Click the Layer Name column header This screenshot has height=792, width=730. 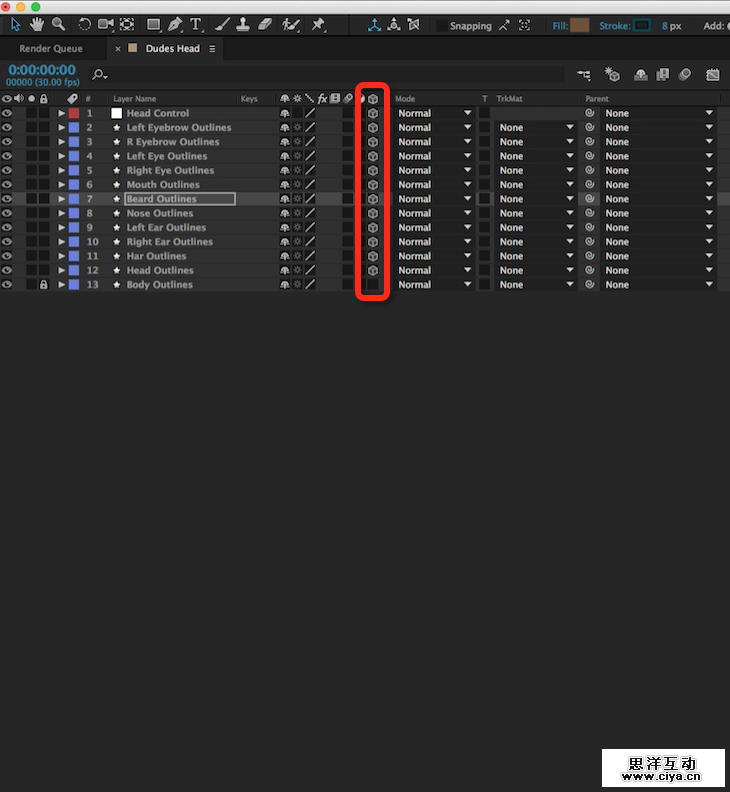[134, 99]
